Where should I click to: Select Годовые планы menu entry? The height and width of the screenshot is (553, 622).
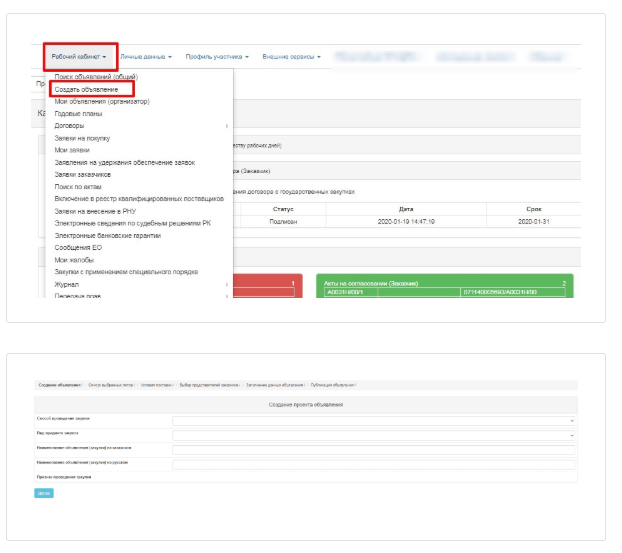point(79,115)
